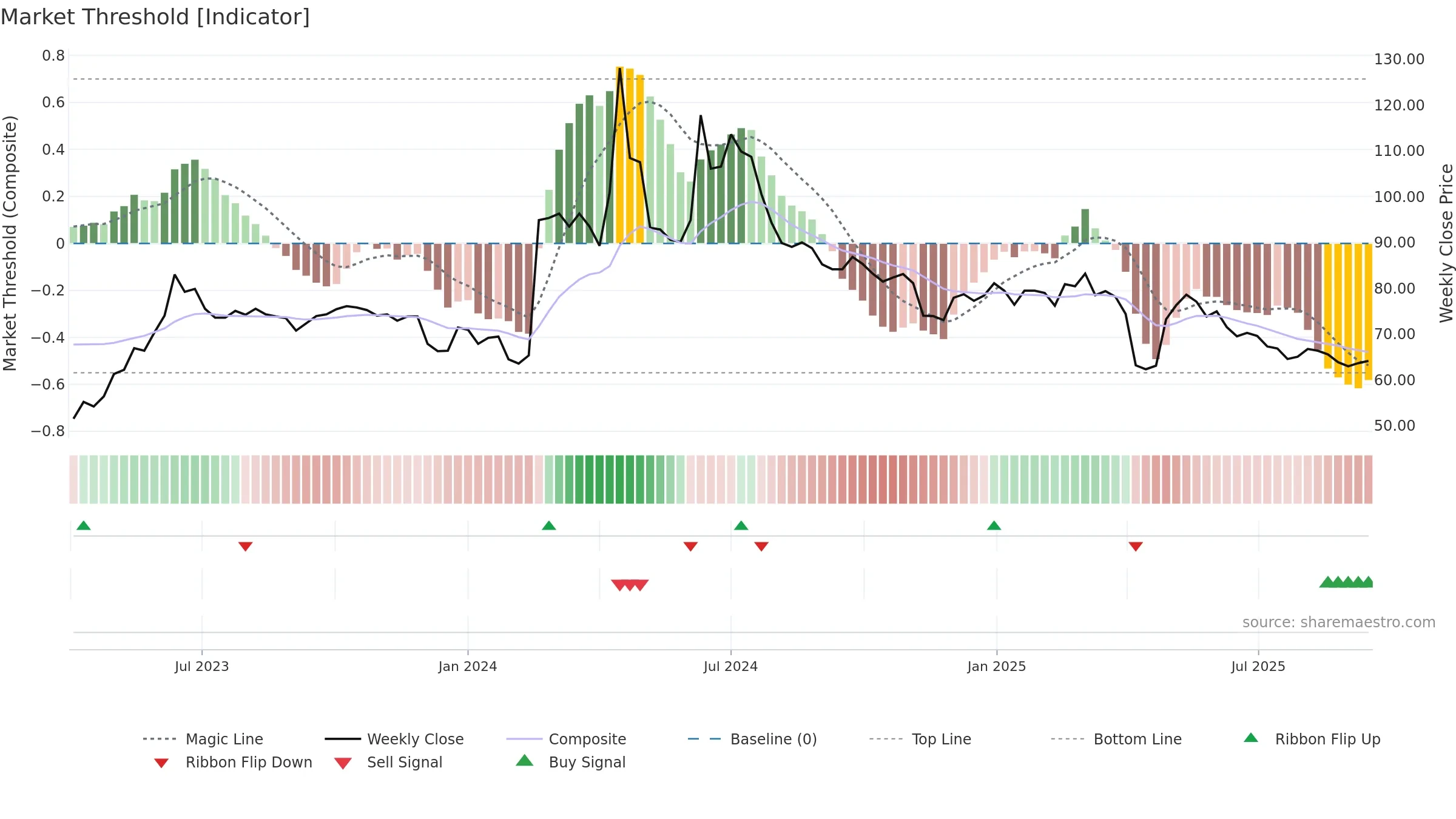
Task: Click the positive 0.6 left axis tick
Action: coord(53,103)
